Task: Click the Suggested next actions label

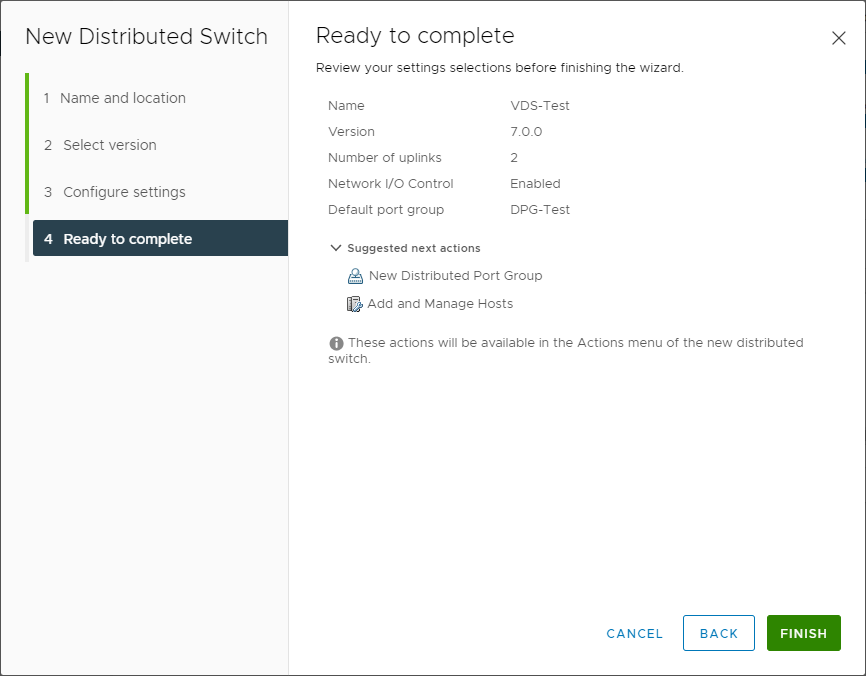Action: click(414, 248)
